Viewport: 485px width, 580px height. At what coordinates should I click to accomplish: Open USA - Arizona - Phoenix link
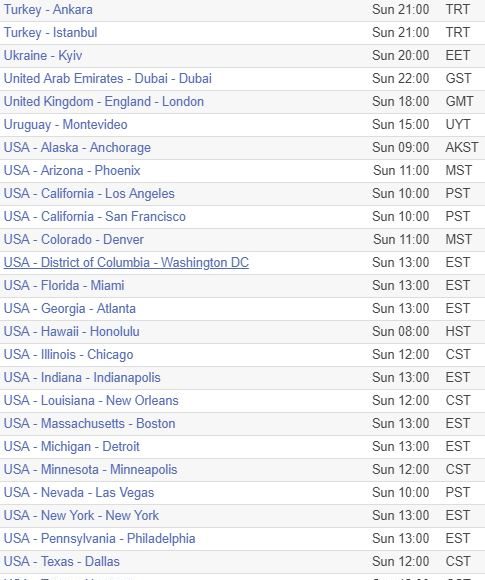[72, 171]
